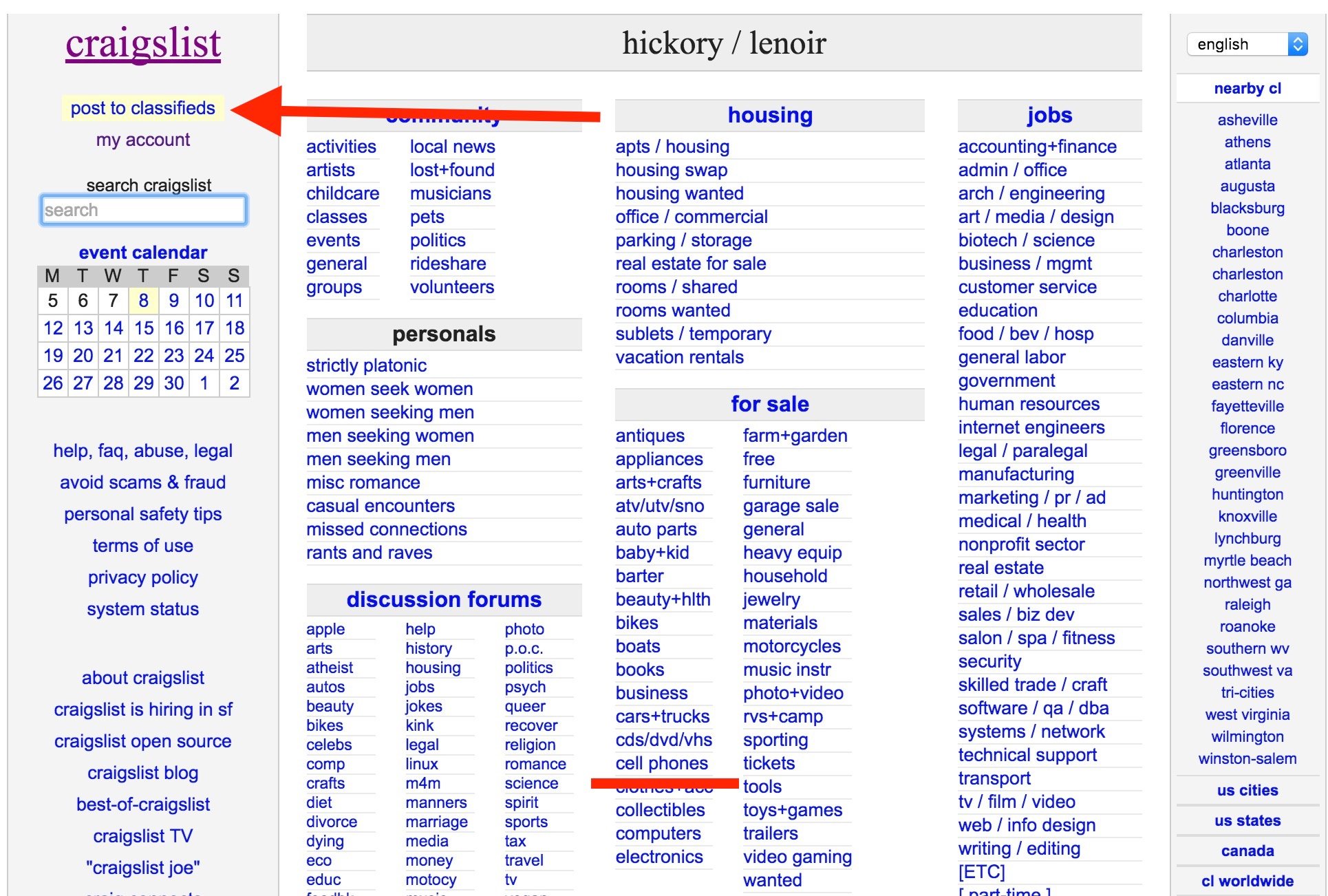1328x896 pixels.
Task: Open apts / housing listings
Action: click(672, 147)
